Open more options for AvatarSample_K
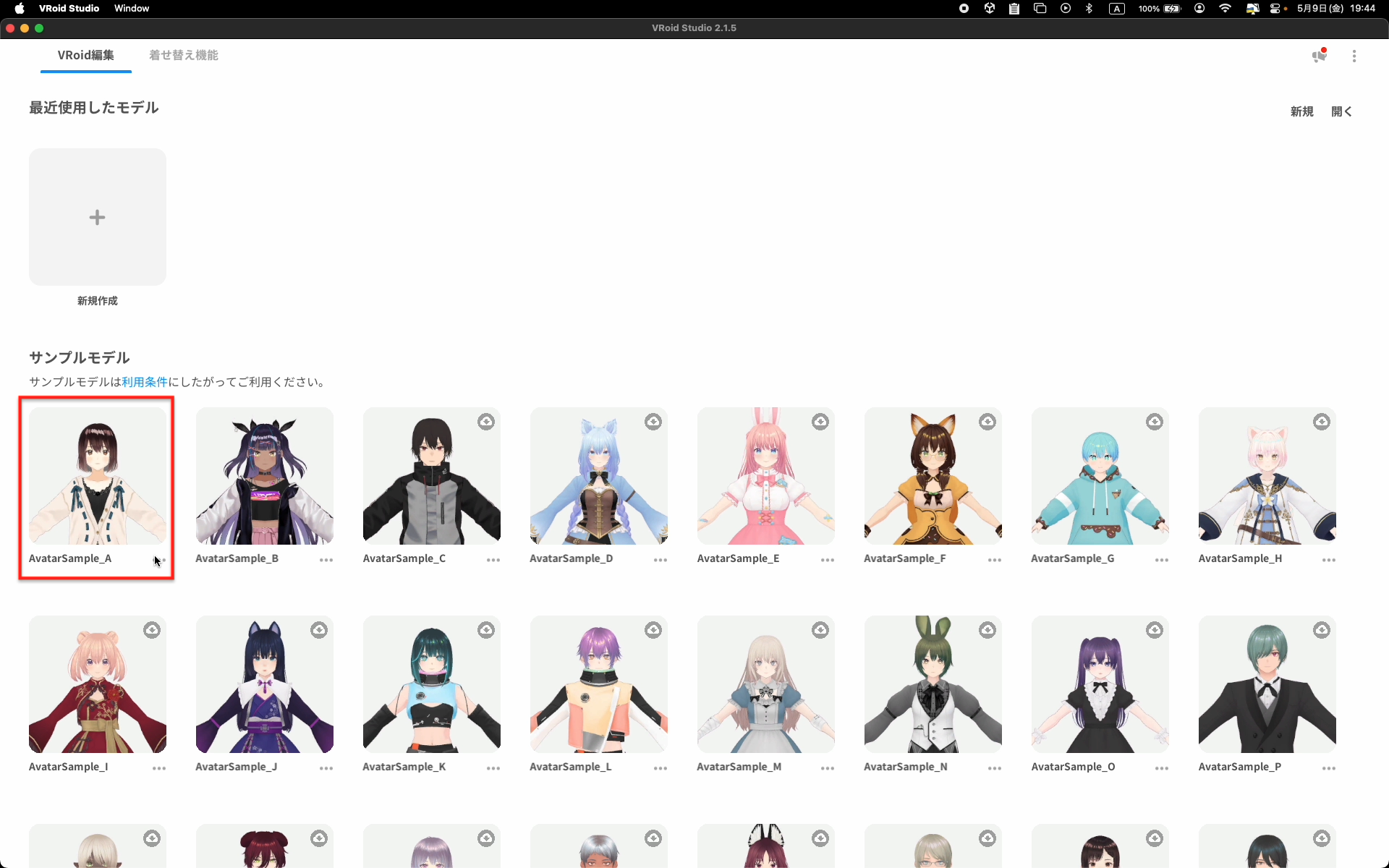Screen dimensions: 1389x868 point(493,768)
